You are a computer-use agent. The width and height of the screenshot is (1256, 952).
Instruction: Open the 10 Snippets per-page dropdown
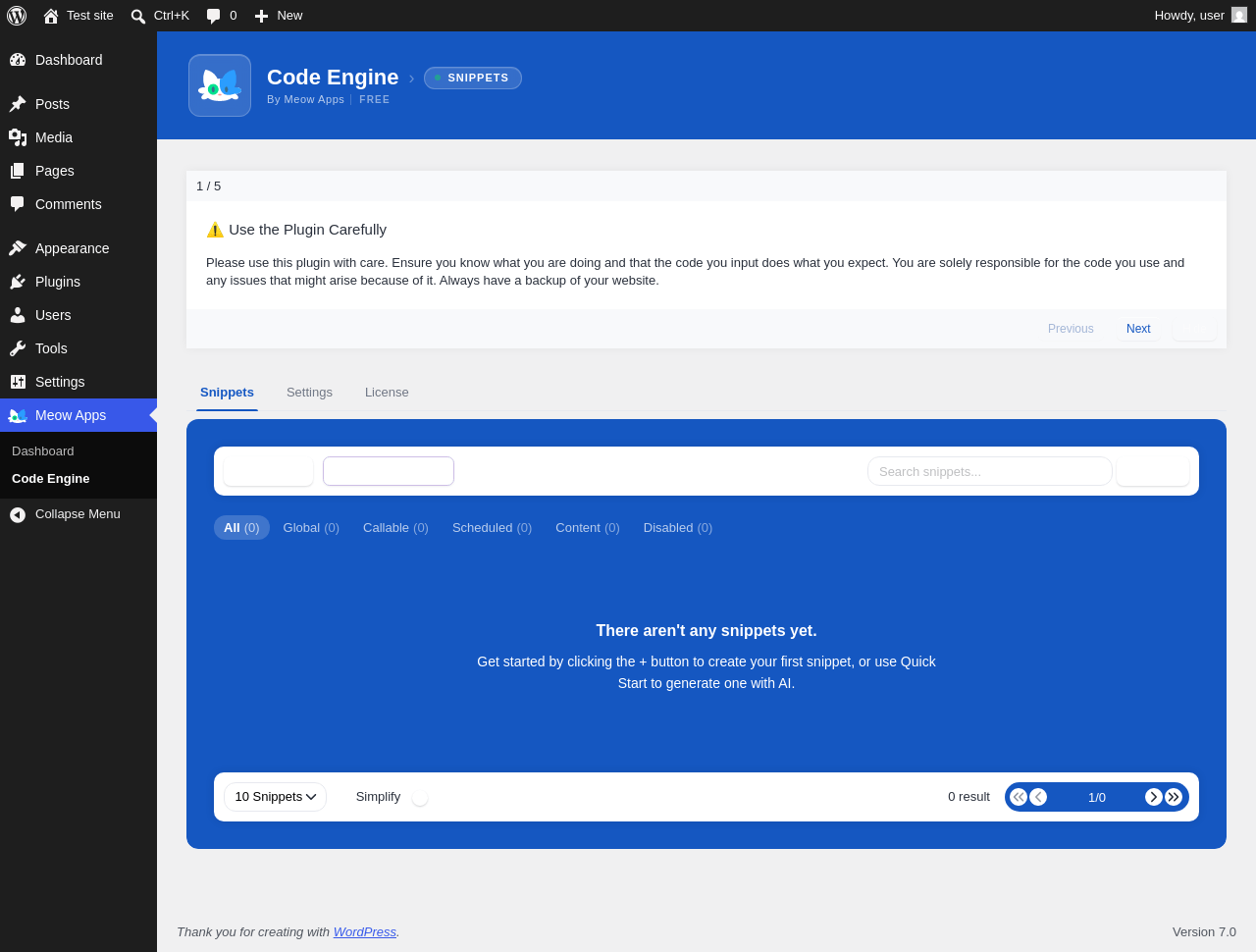[x=275, y=797]
